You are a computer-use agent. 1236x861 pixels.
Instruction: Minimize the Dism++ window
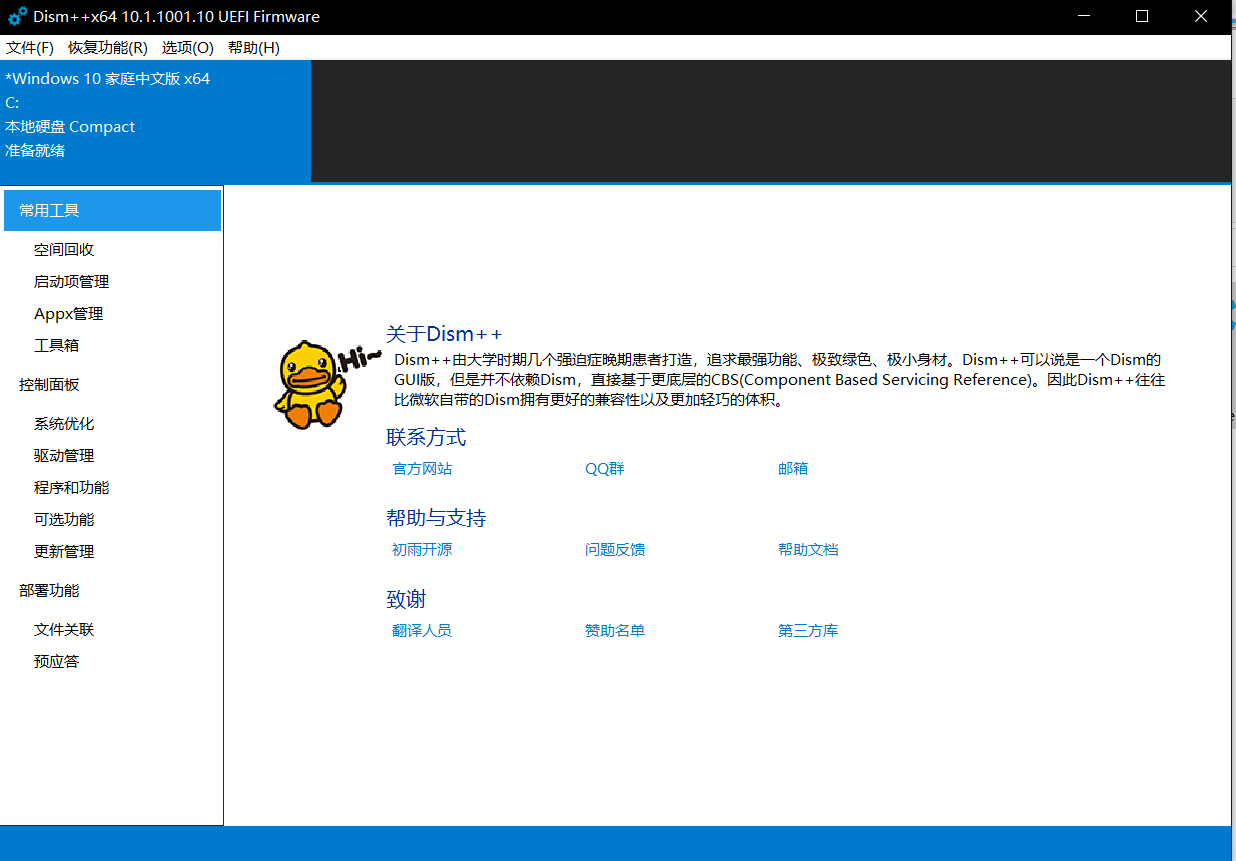pos(1086,17)
